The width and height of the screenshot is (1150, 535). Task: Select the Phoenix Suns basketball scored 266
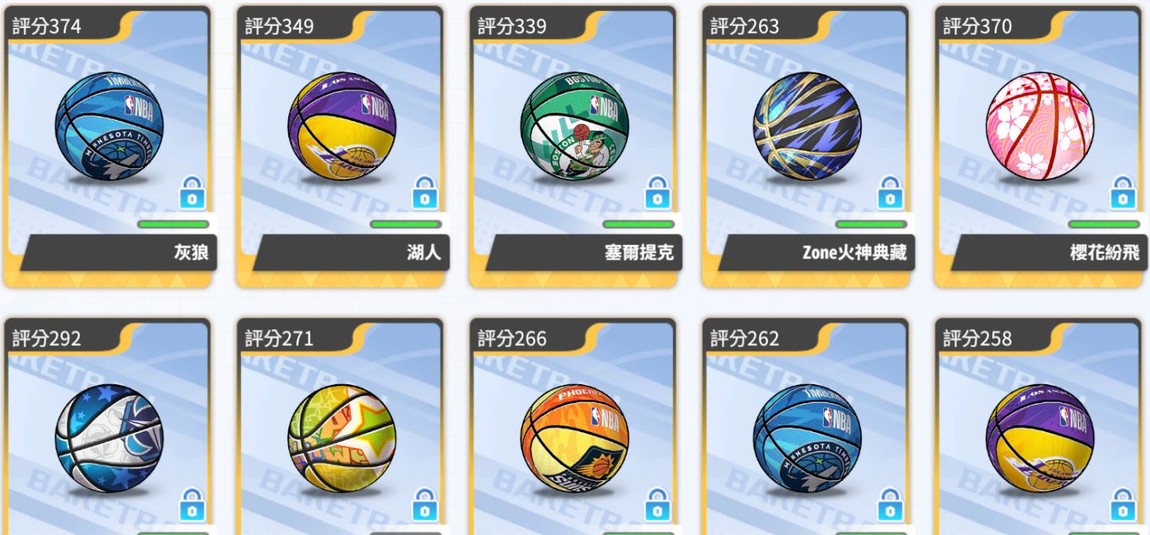pyautogui.click(x=574, y=439)
